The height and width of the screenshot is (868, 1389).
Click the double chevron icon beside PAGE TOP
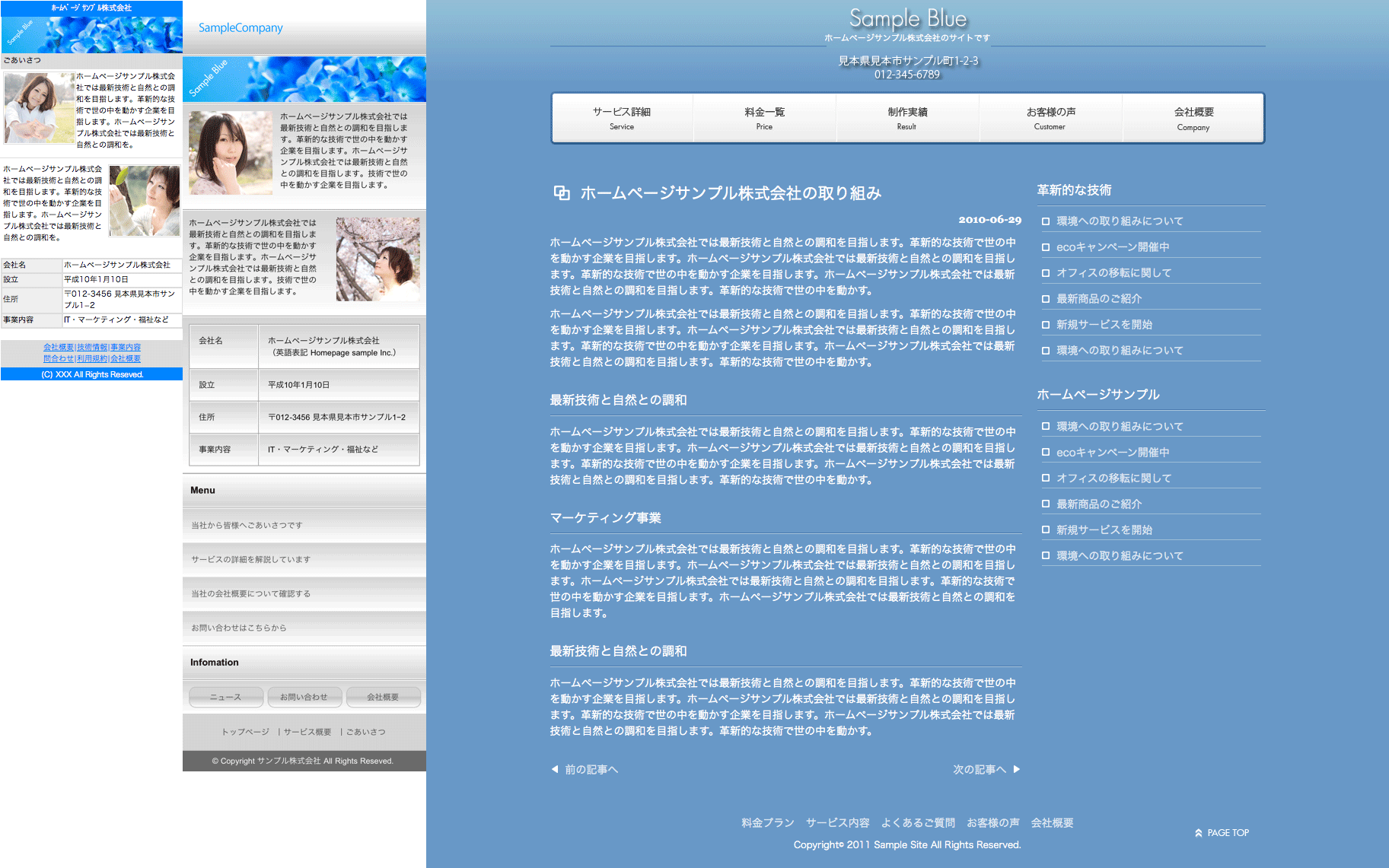point(1199,833)
